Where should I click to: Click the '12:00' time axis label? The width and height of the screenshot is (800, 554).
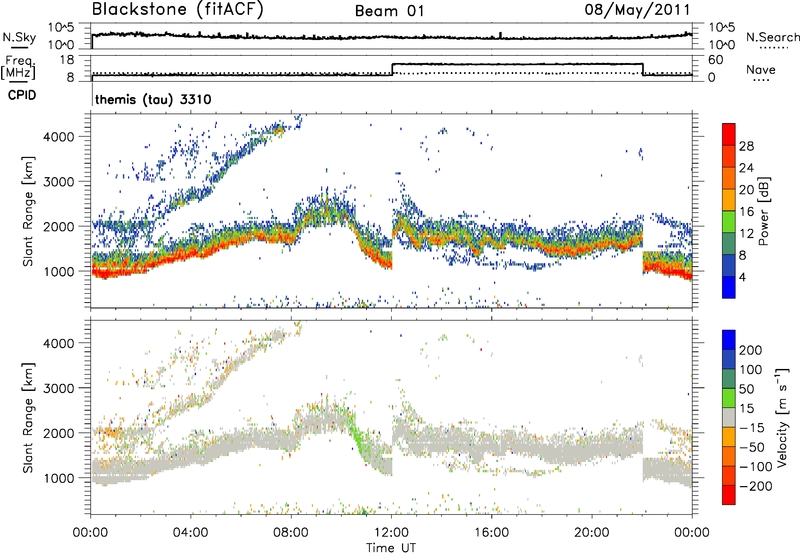point(391,533)
